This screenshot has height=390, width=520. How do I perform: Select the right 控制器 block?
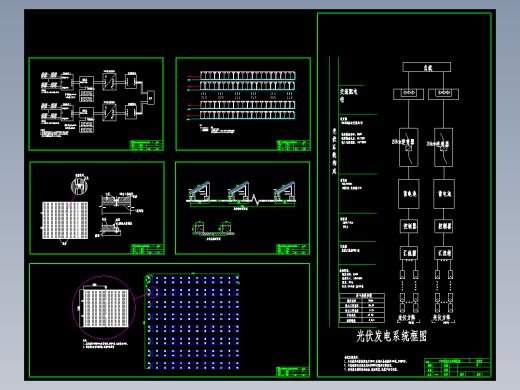click(x=444, y=226)
